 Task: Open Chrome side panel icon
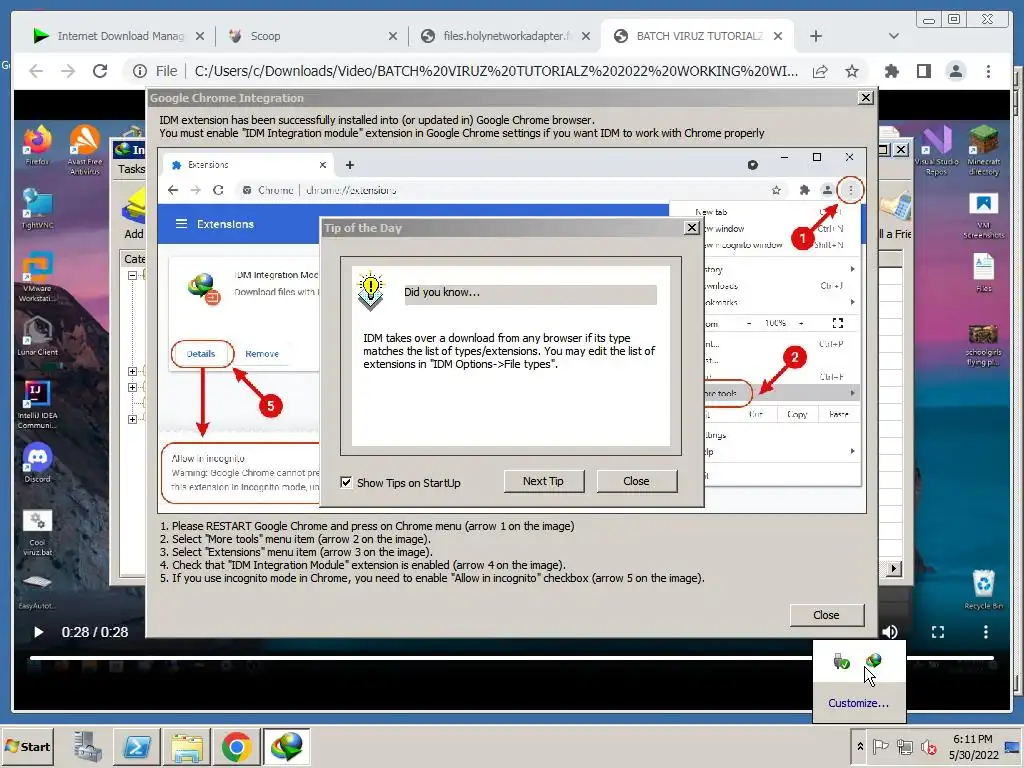click(x=923, y=71)
